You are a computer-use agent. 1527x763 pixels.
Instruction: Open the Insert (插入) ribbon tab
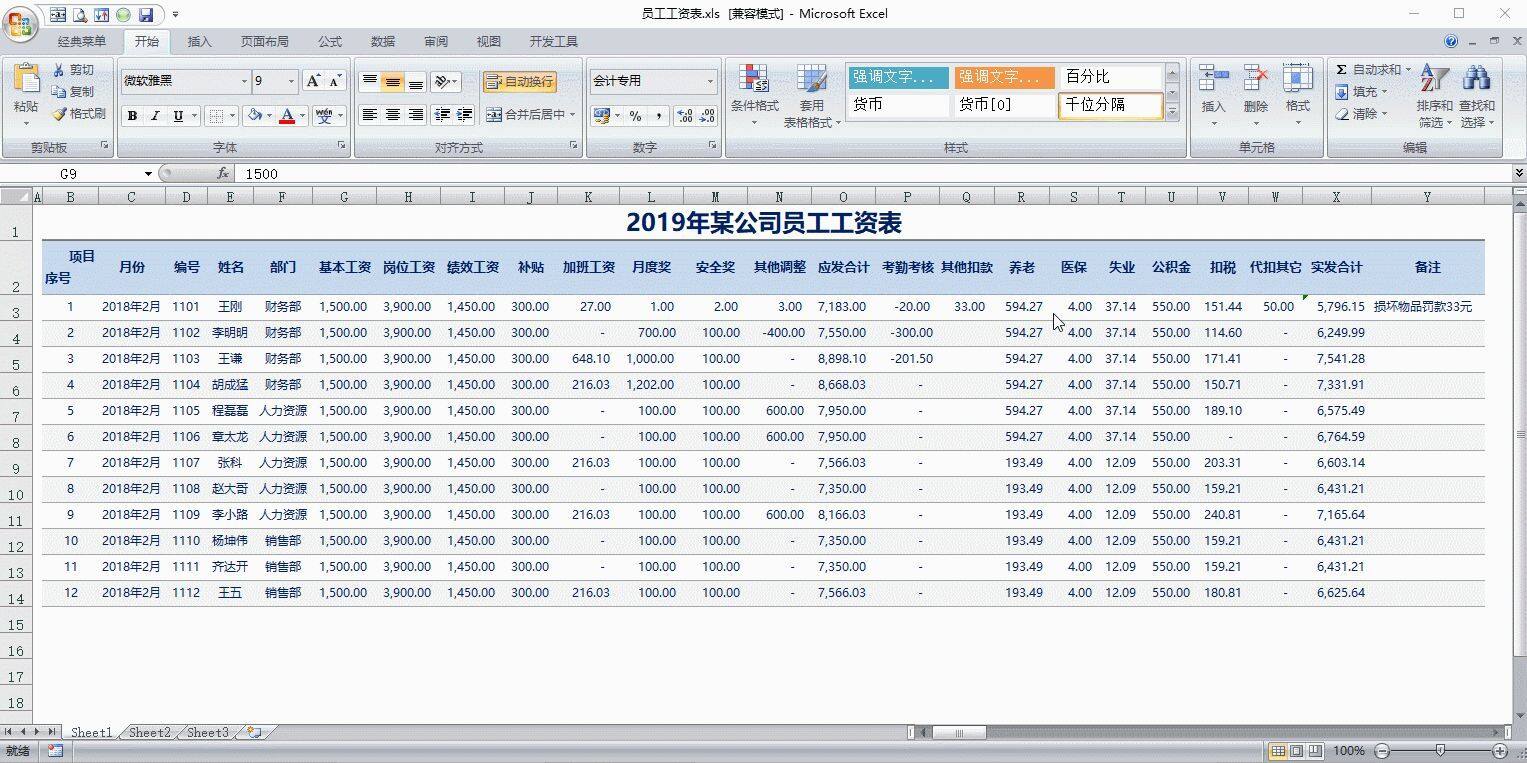200,42
